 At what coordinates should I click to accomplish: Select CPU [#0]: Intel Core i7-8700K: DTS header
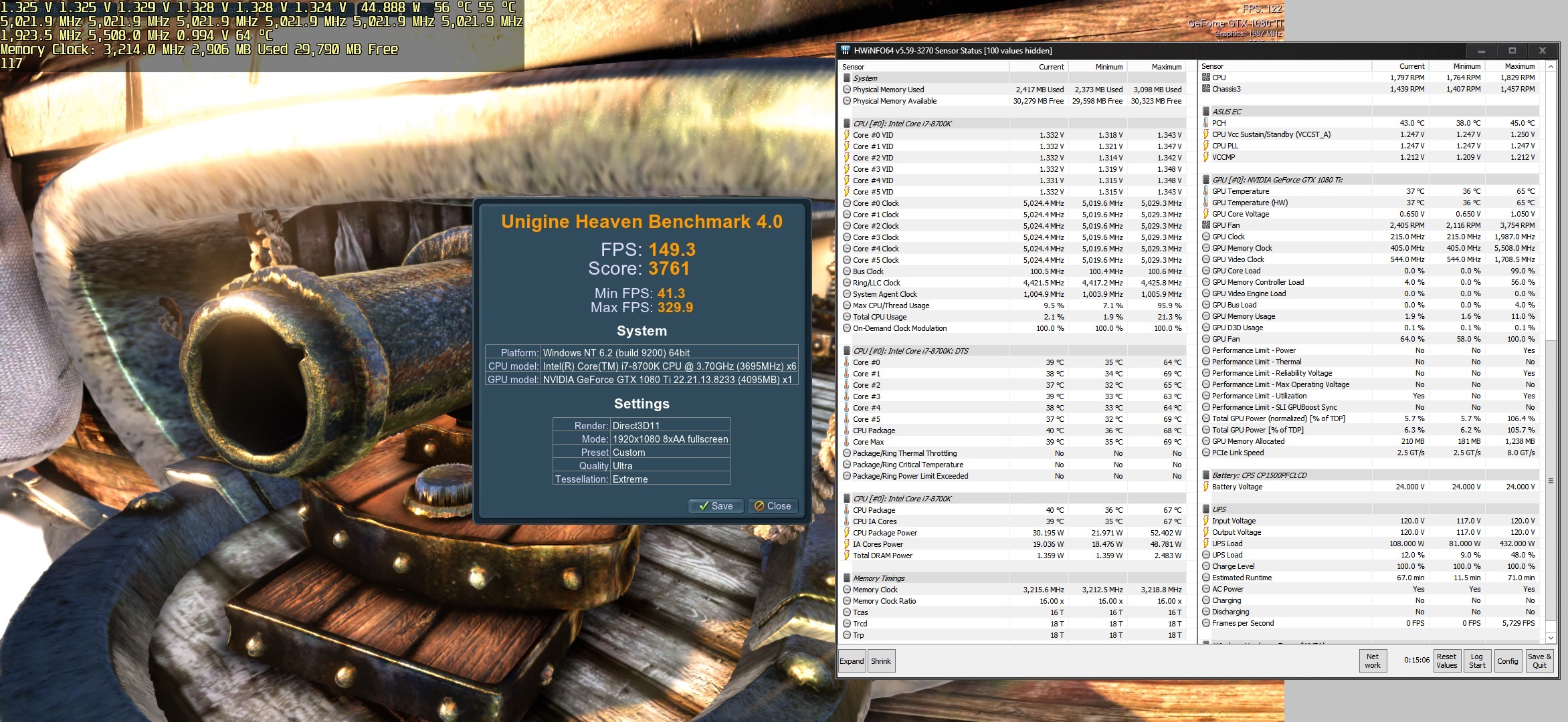tap(910, 351)
